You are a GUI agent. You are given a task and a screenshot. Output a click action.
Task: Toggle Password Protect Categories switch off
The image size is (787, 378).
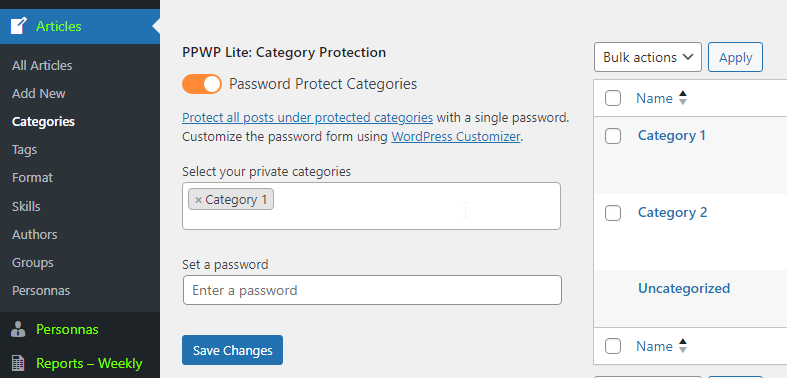tap(202, 84)
